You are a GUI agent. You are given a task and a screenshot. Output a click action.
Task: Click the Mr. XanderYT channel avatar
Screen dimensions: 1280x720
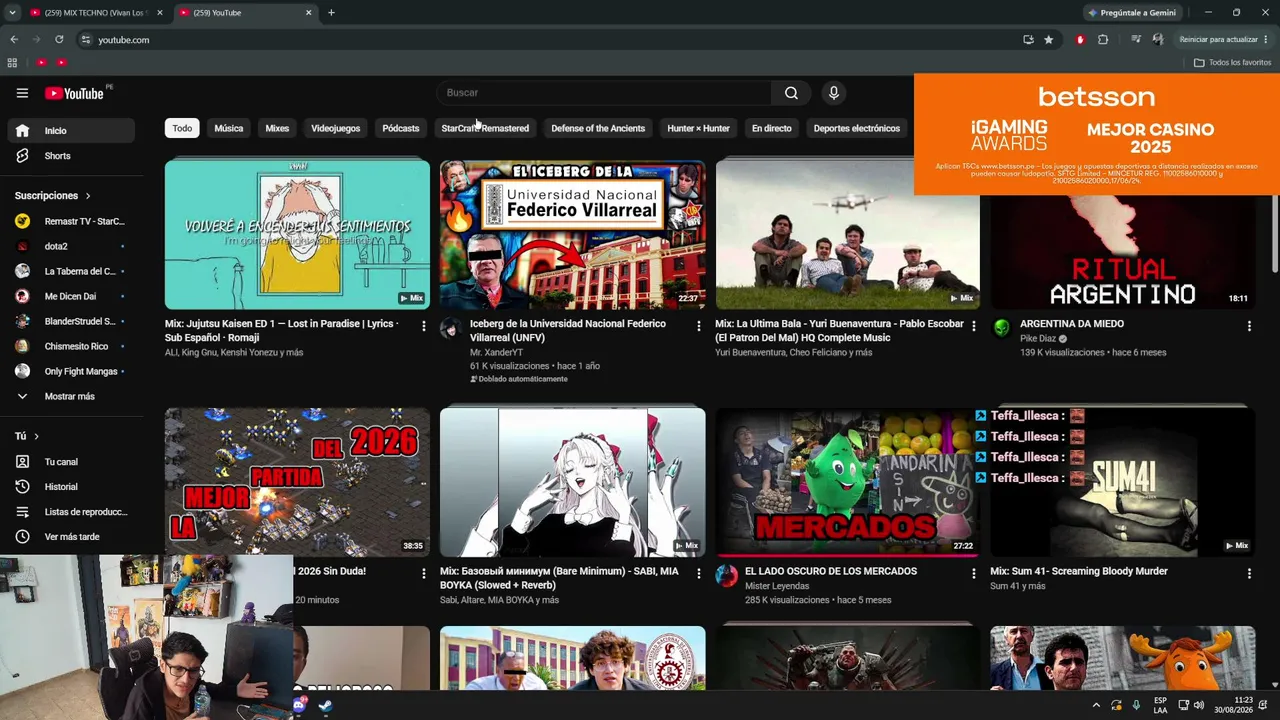[451, 329]
